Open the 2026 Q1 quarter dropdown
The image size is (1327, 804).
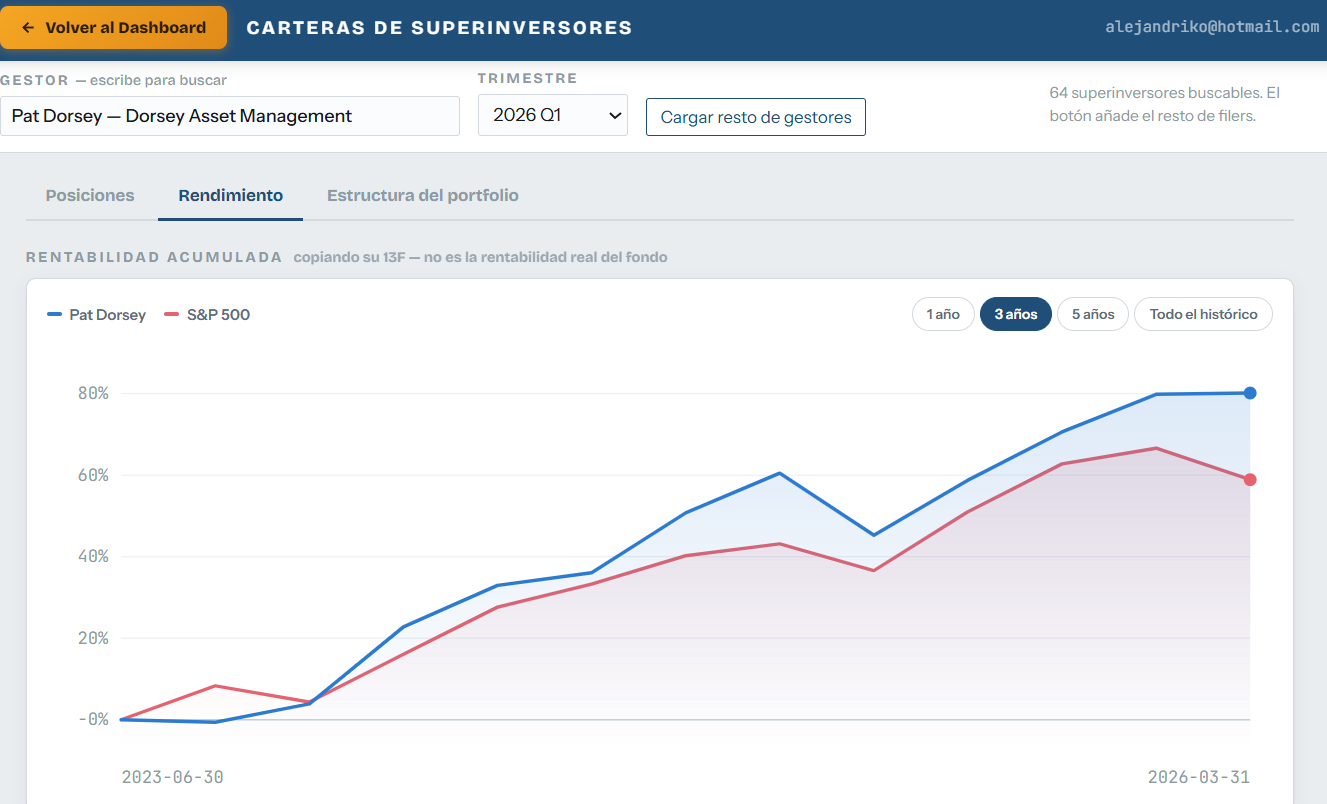(x=553, y=115)
